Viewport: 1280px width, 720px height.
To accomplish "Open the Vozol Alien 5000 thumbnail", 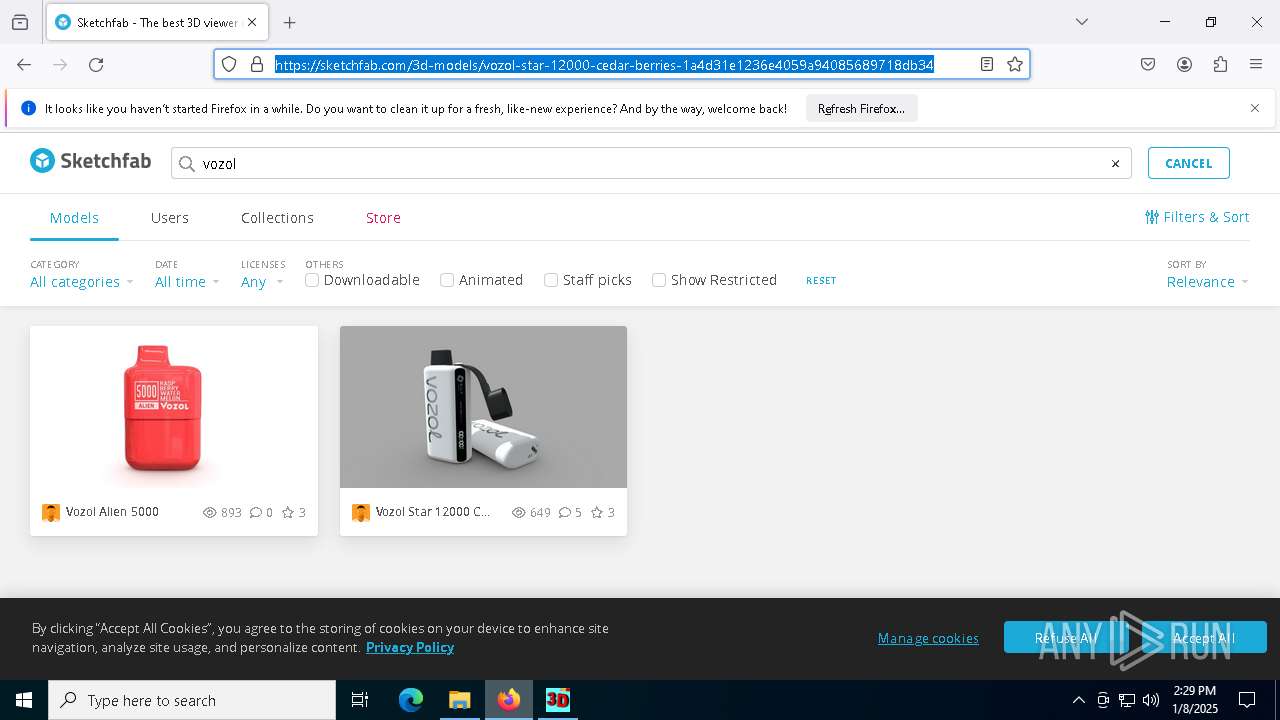I will 174,407.
